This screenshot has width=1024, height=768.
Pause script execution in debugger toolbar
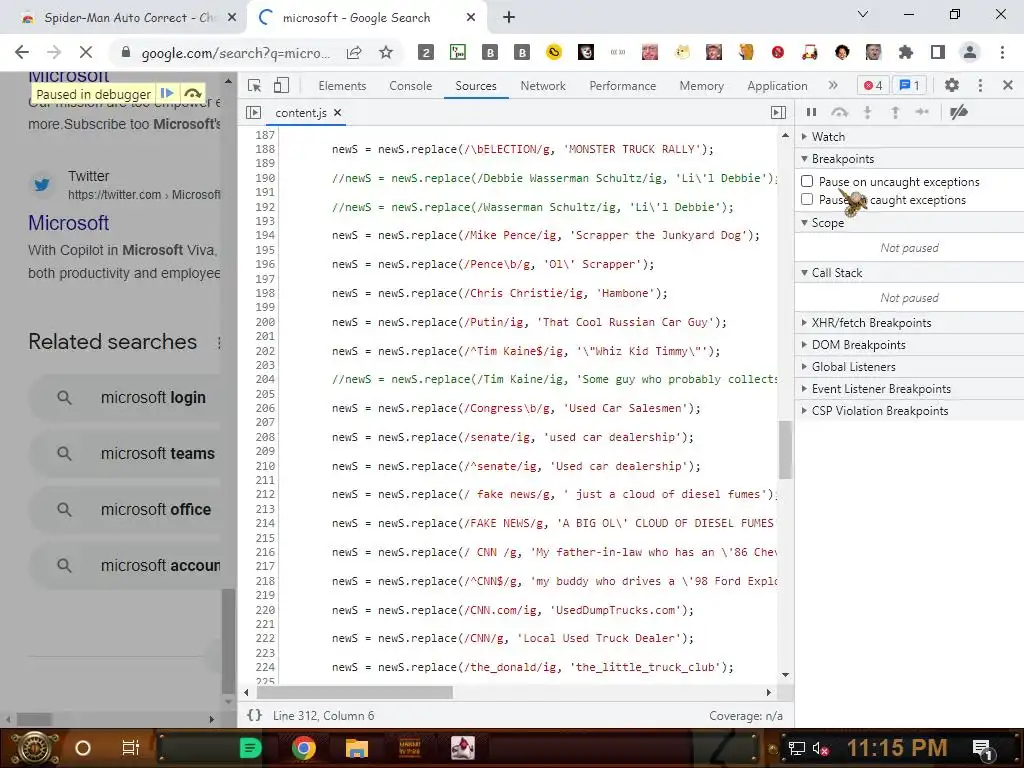pyautogui.click(x=811, y=112)
